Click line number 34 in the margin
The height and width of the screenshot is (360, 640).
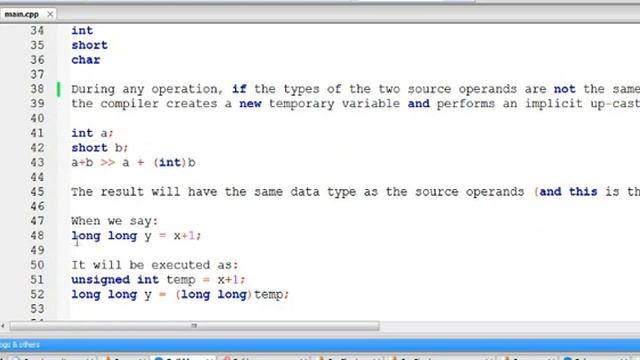37,31
